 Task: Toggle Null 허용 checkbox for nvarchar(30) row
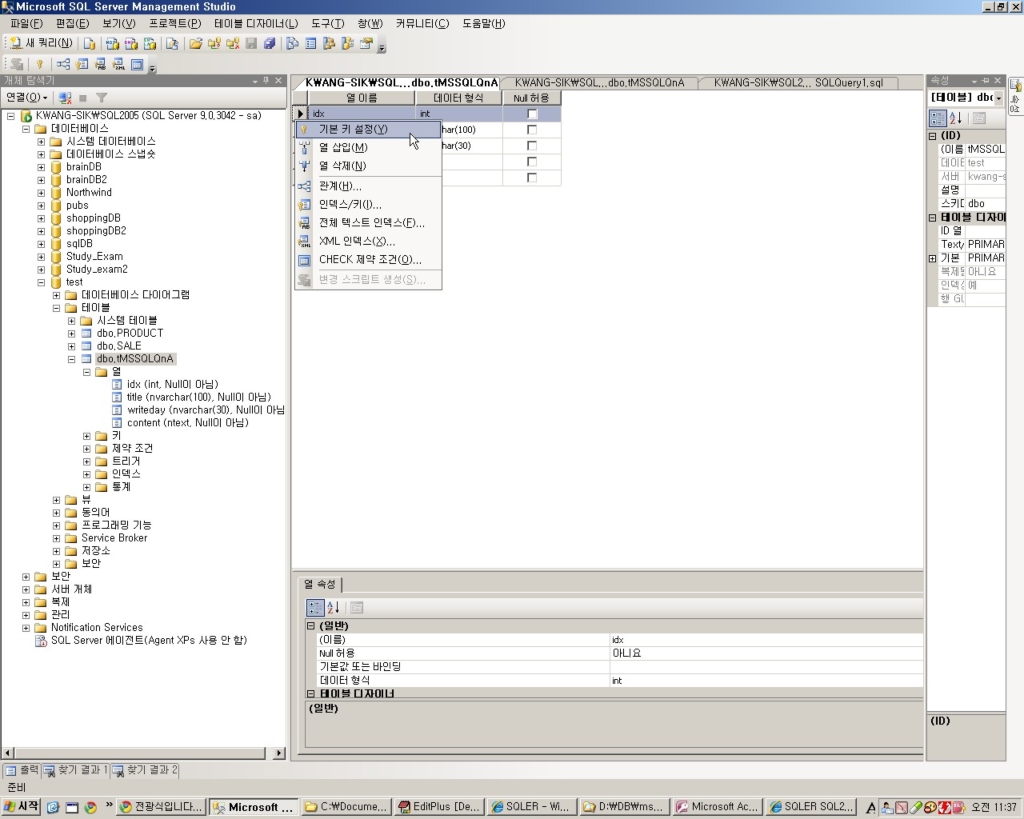tap(532, 146)
